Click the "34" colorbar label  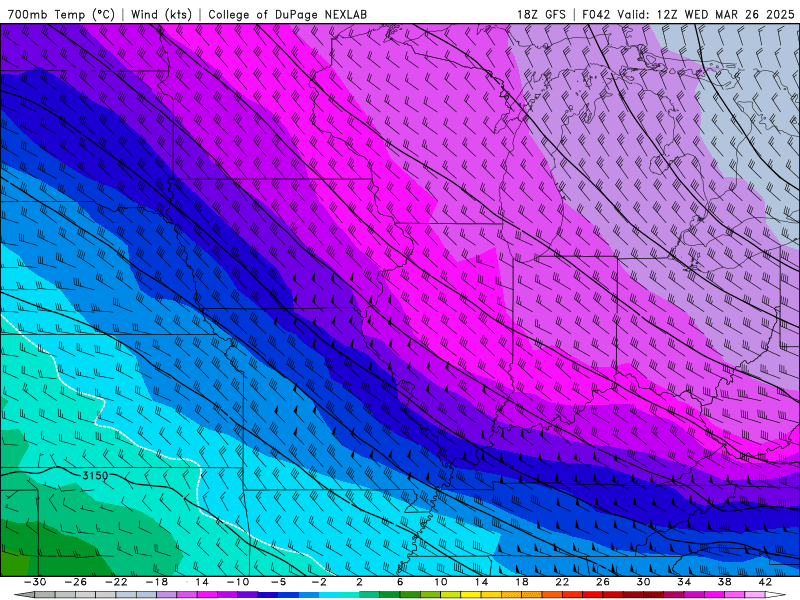pyautogui.click(x=684, y=582)
